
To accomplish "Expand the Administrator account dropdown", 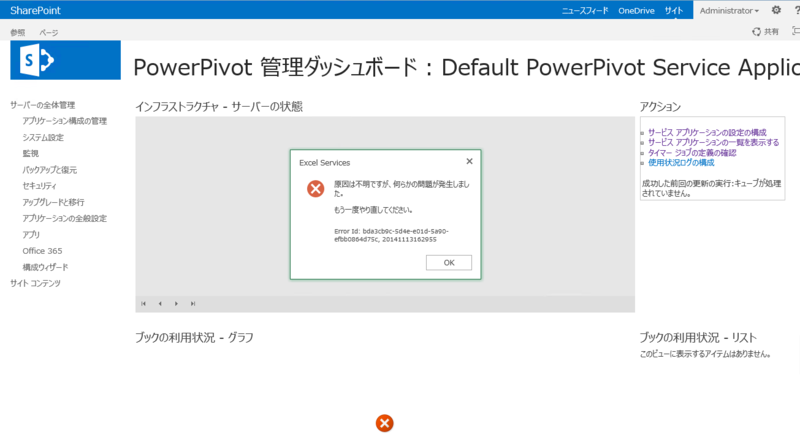I will pos(729,11).
